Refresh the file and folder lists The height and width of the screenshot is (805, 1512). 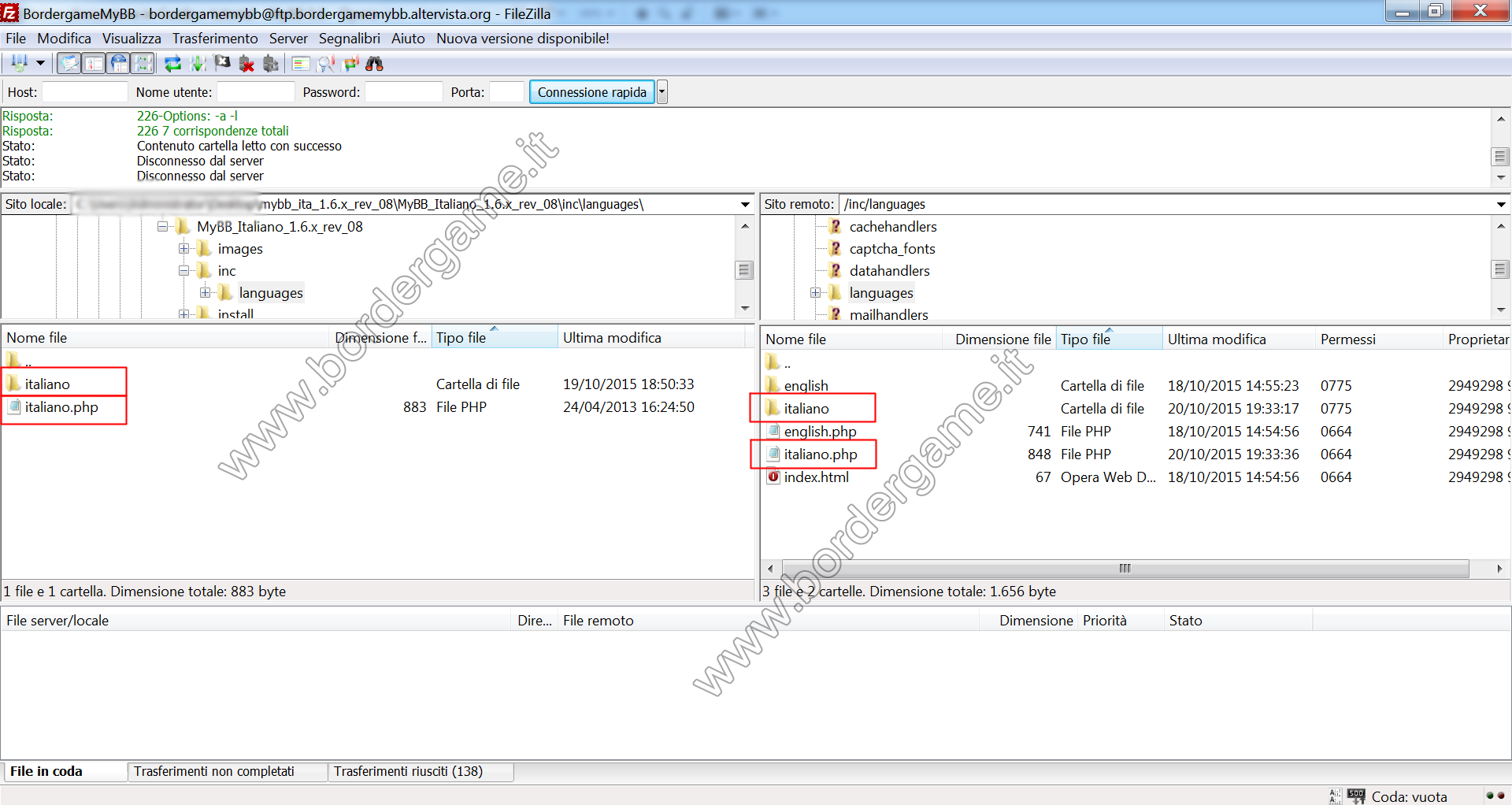(172, 63)
